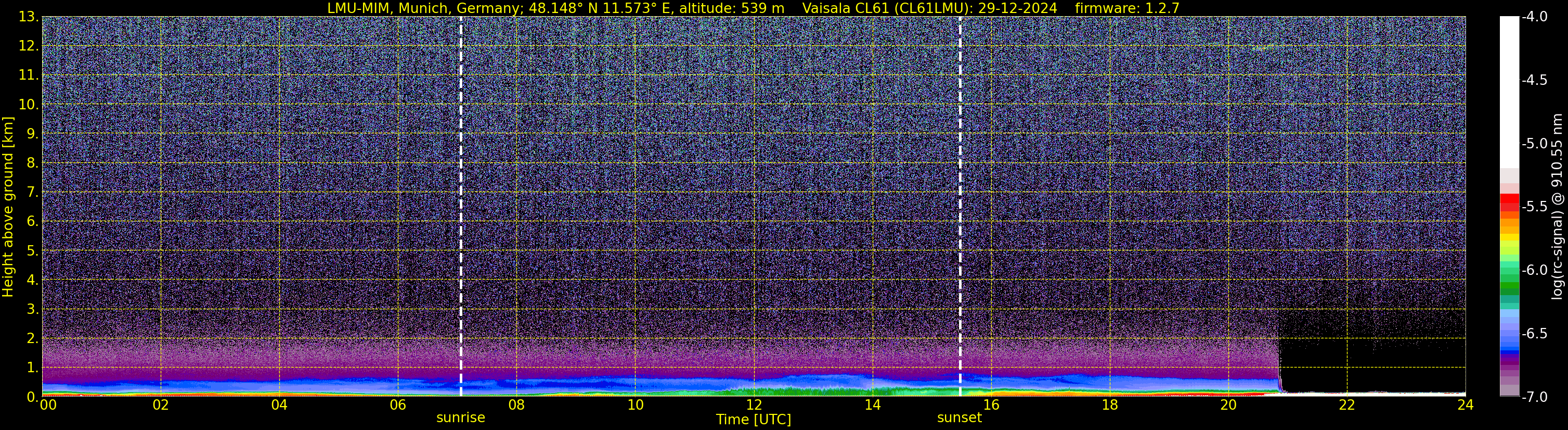Click the white upper section of the colorbar
Screen dimensions: 1568x430
(1510, 91)
